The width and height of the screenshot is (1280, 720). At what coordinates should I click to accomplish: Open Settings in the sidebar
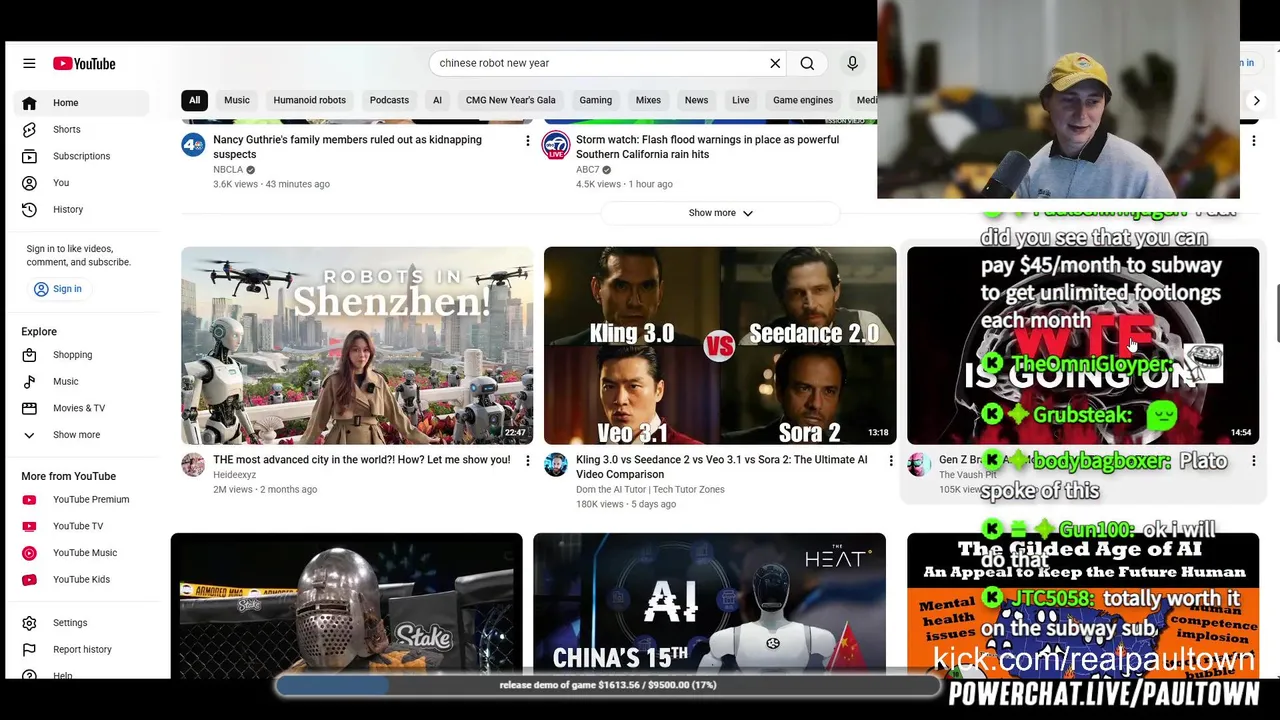click(81, 623)
